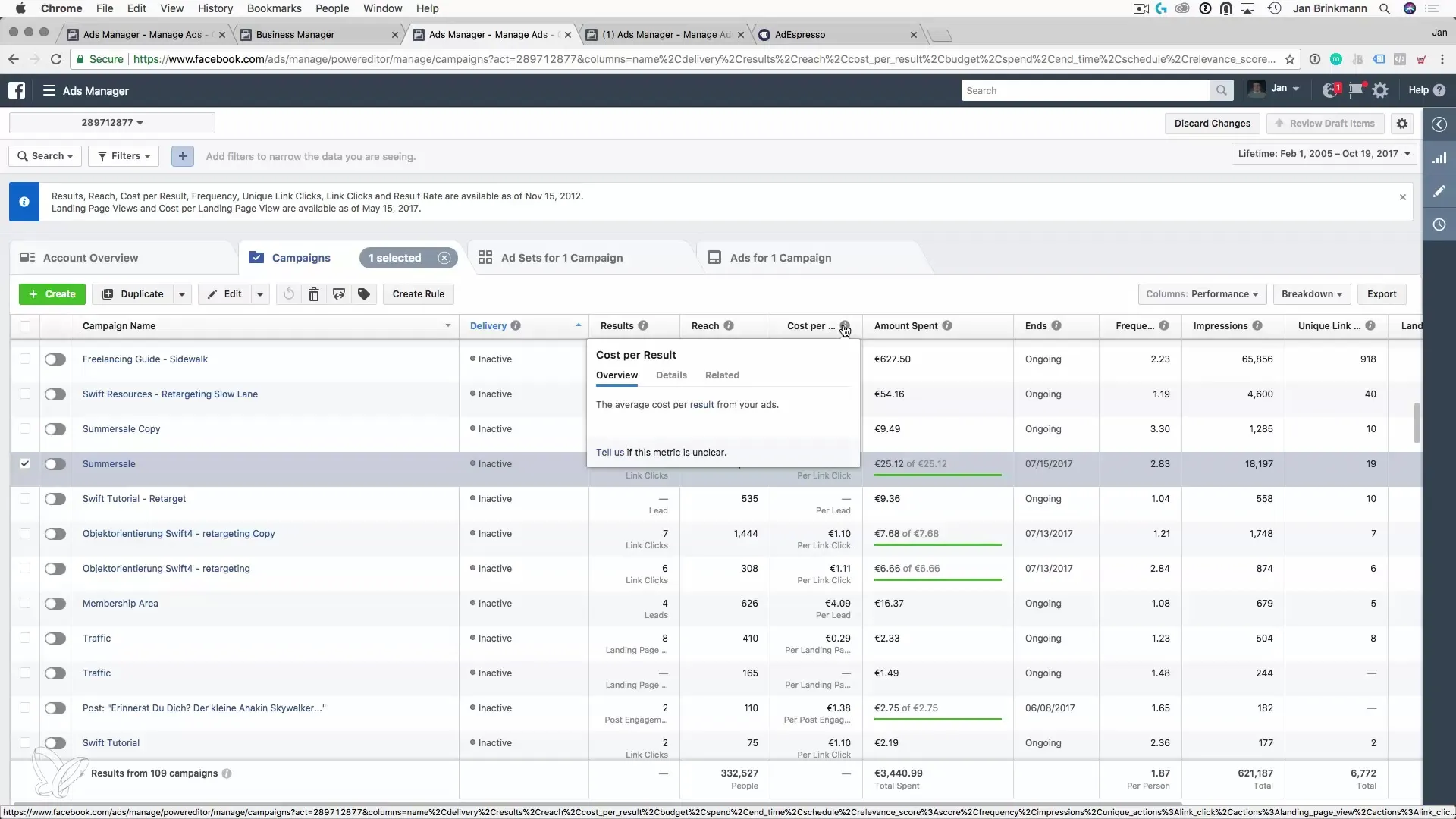Screen dimensions: 1456x819
Task: Collapse the right side panel arrow
Action: click(x=1439, y=124)
